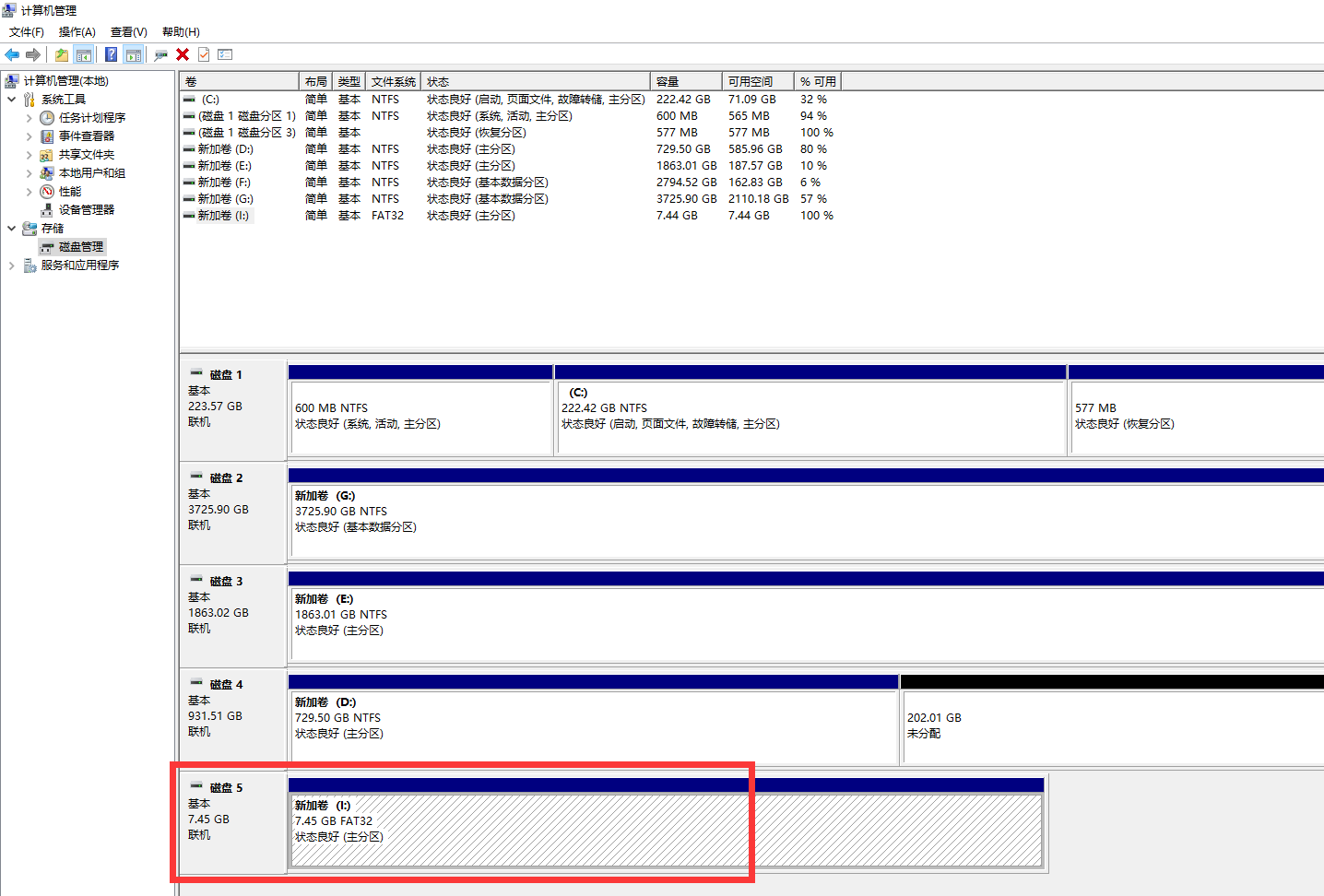Expand the 事件查看器 tree node
The image size is (1324, 896).
click(29, 136)
